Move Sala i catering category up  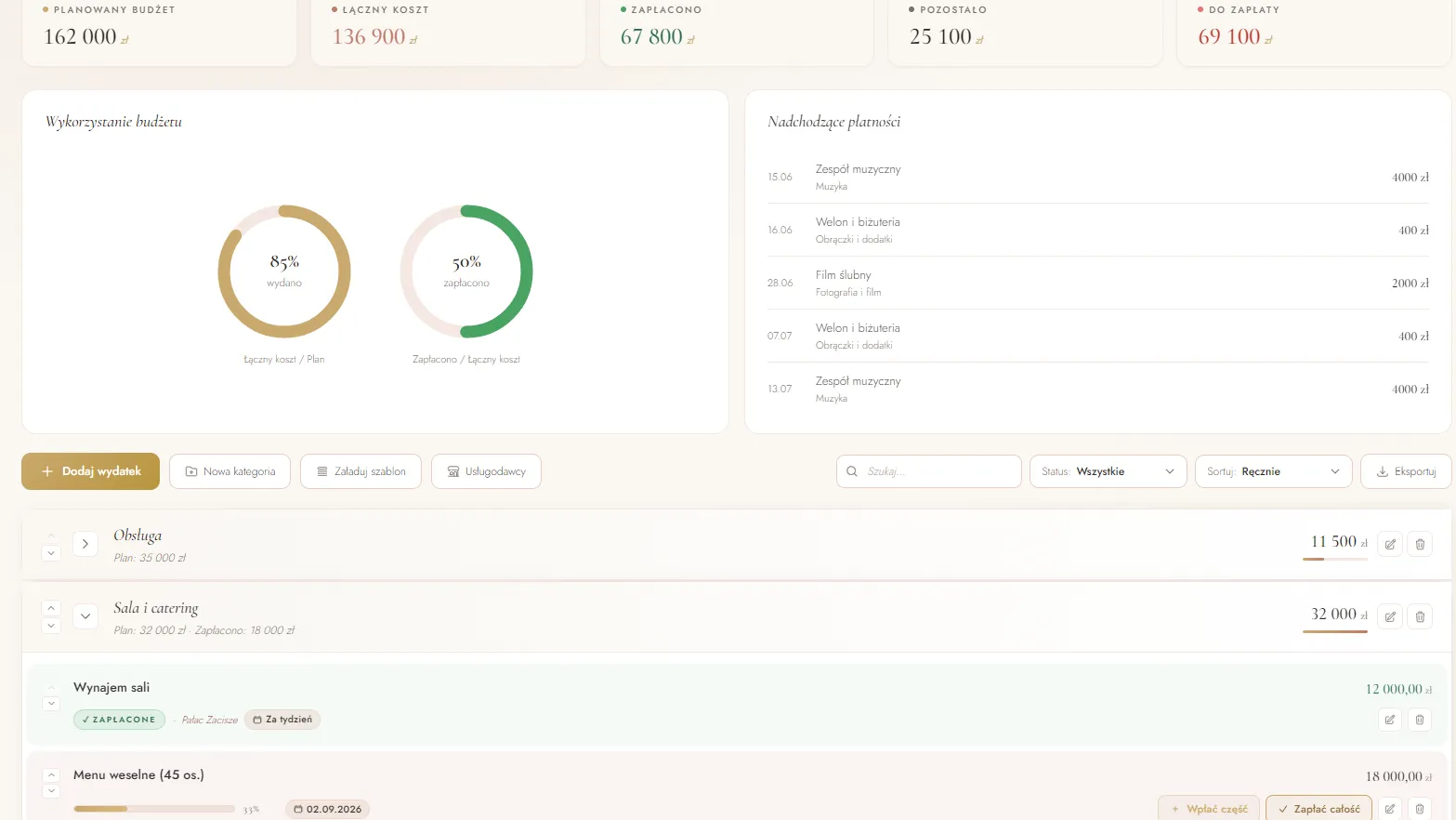51,608
